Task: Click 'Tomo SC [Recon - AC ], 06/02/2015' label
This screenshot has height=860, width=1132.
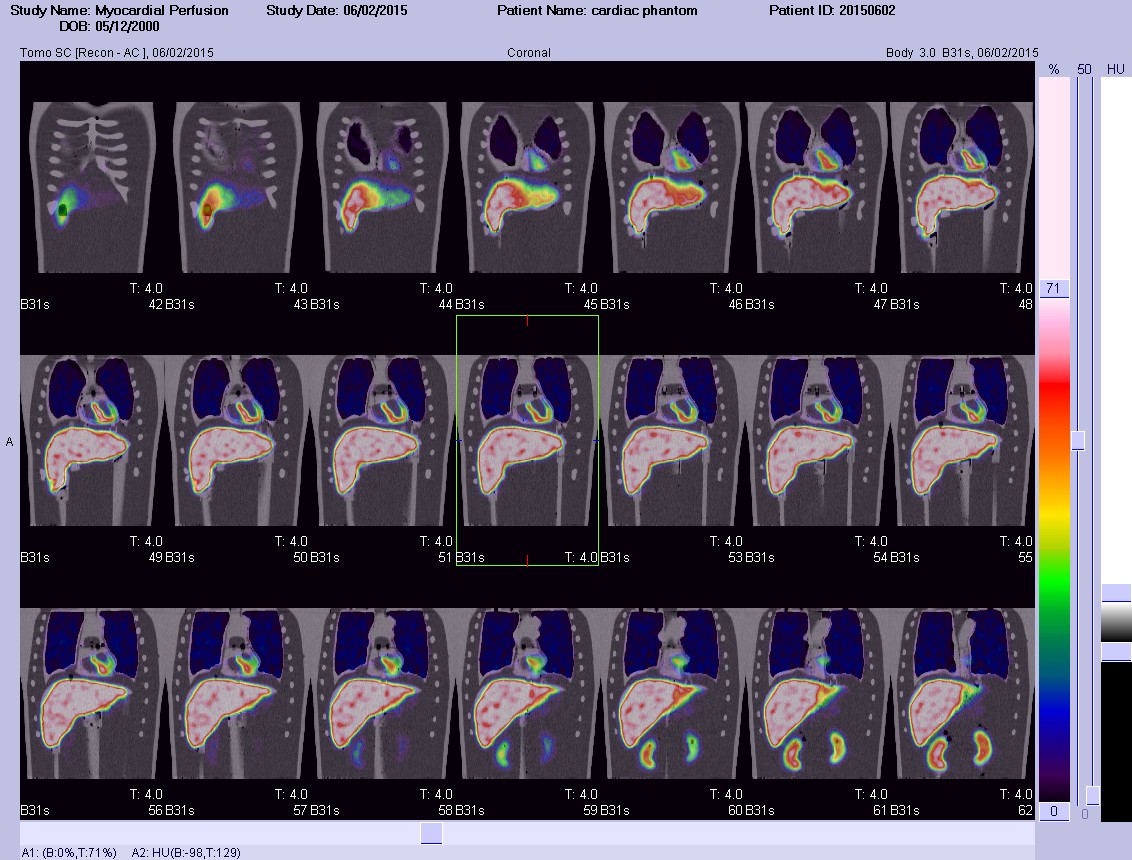Action: [117, 53]
